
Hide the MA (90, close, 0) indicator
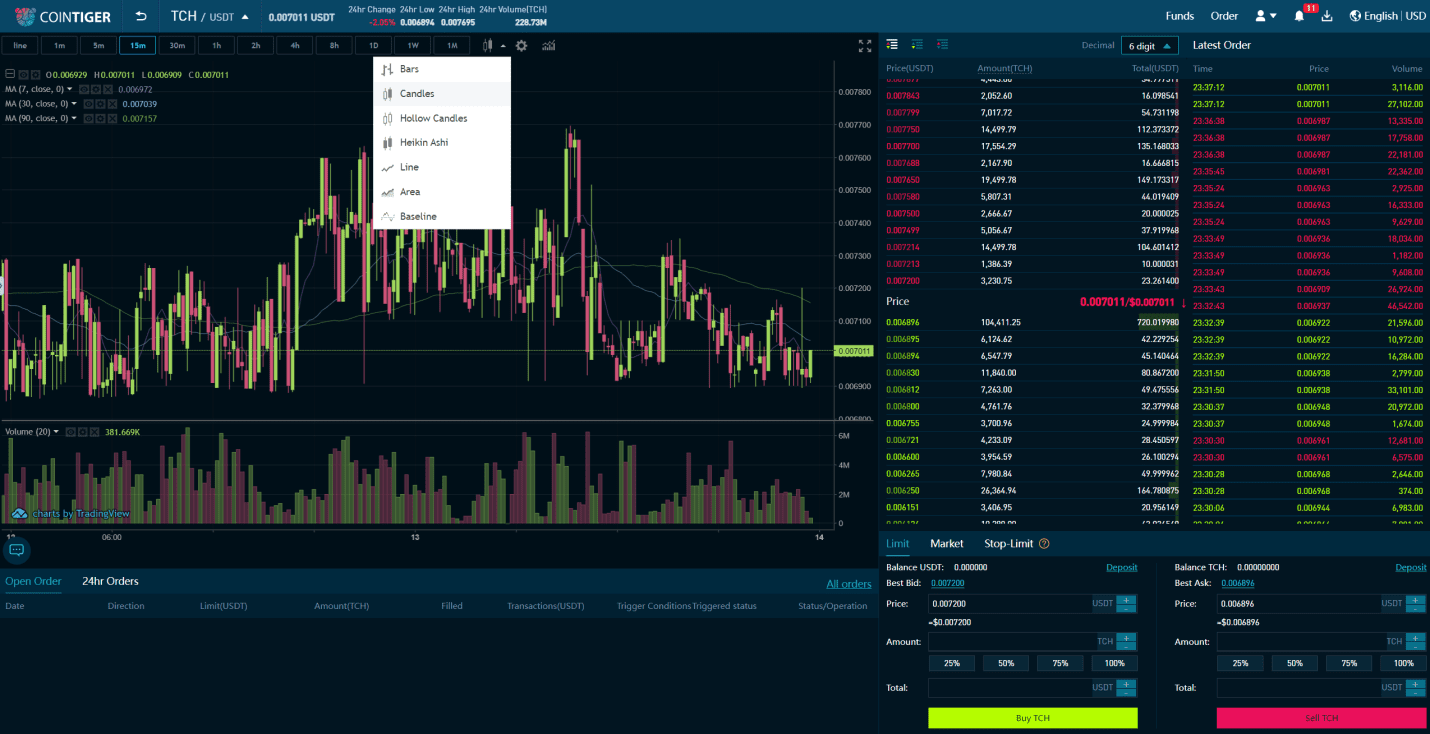[88, 118]
